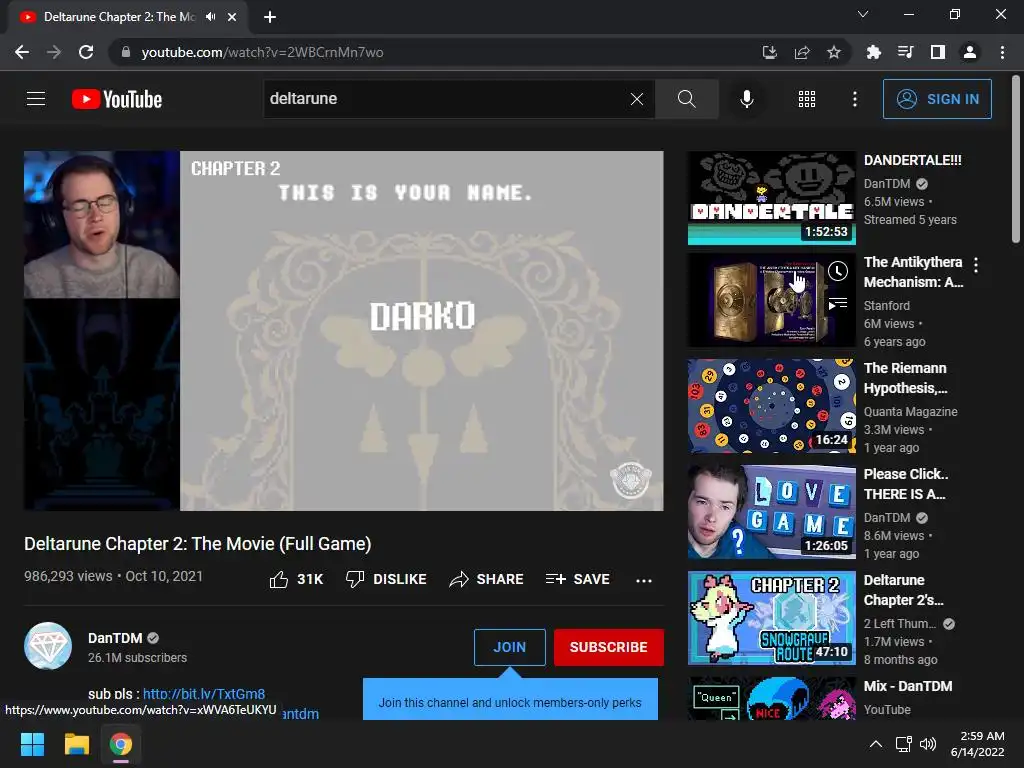Open Chrome three-dot menu
This screenshot has width=1024, height=768.
coord(1002,52)
